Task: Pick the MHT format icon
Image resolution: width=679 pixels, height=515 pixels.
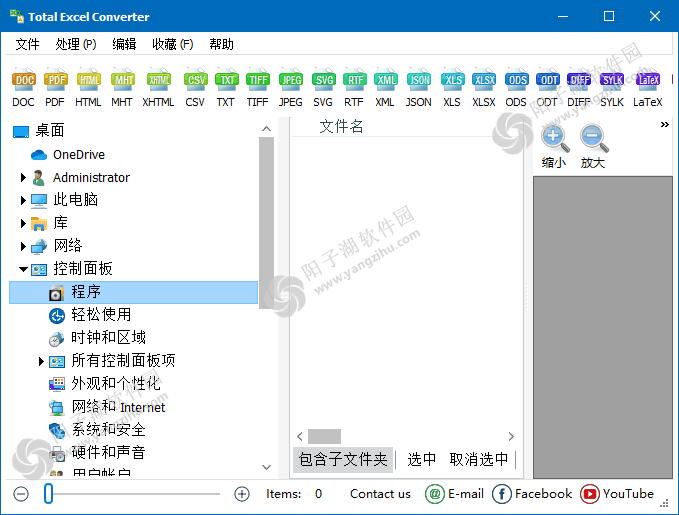Action: coord(123,80)
